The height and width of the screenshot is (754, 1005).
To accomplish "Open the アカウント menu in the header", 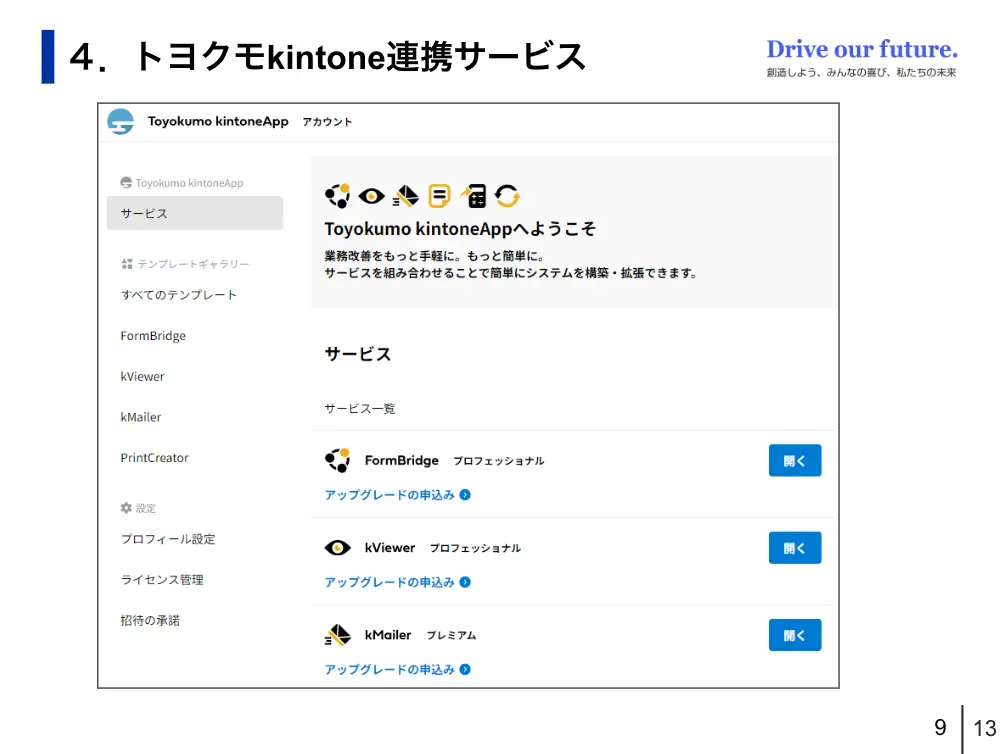I will pyautogui.click(x=327, y=122).
